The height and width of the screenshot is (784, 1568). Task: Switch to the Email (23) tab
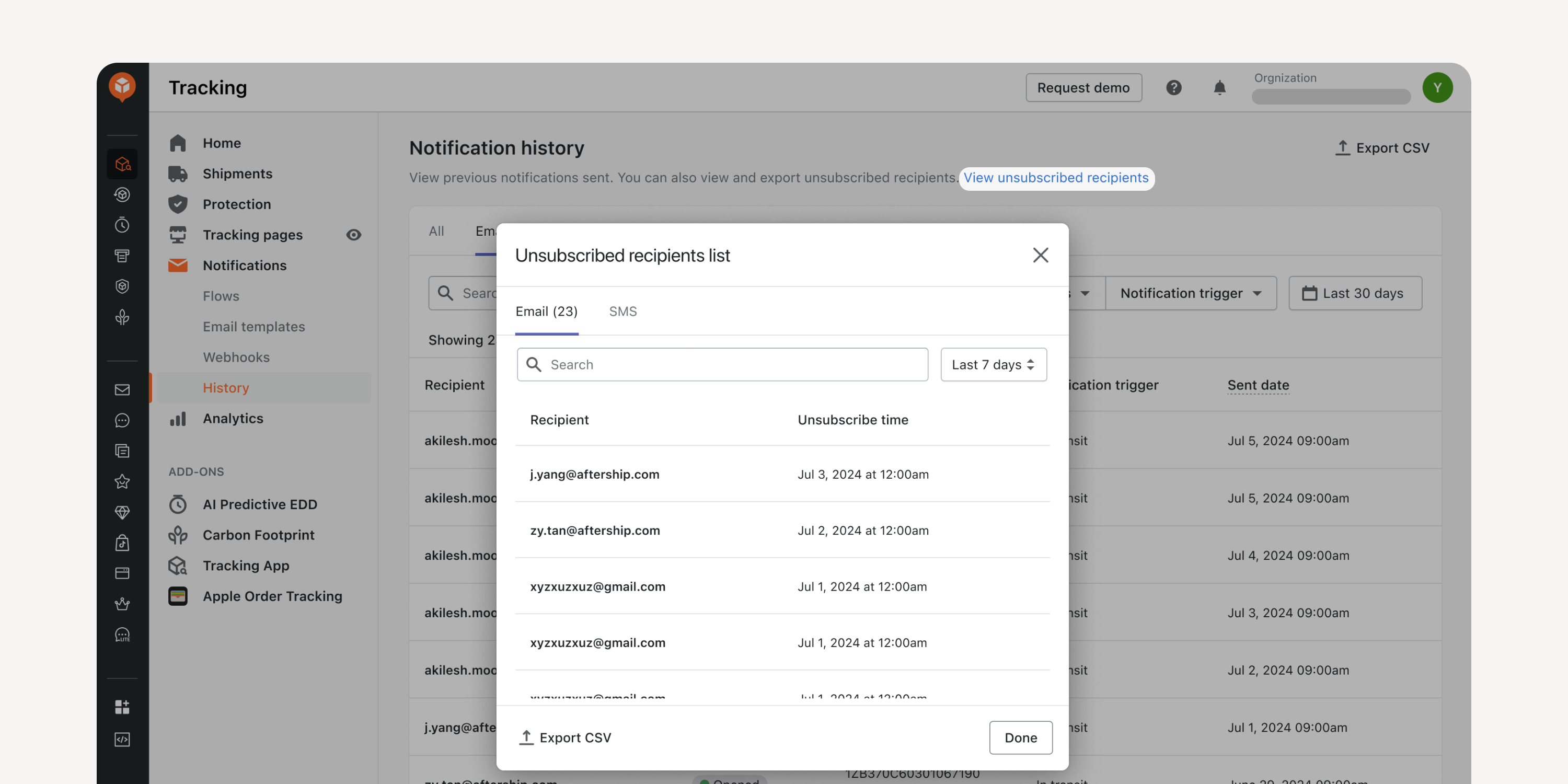click(546, 311)
